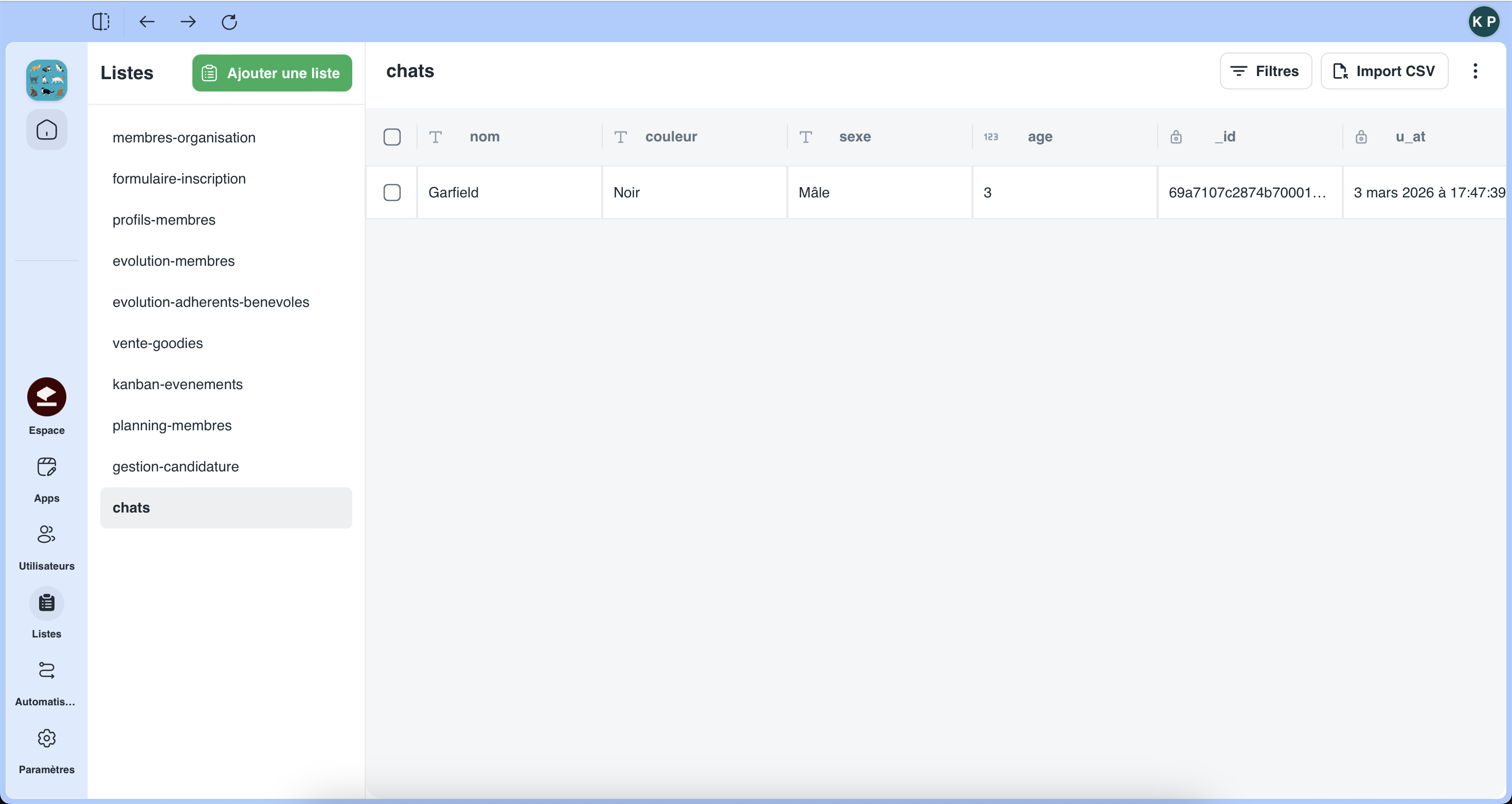Open the Utilisateurs section icon

[x=46, y=535]
